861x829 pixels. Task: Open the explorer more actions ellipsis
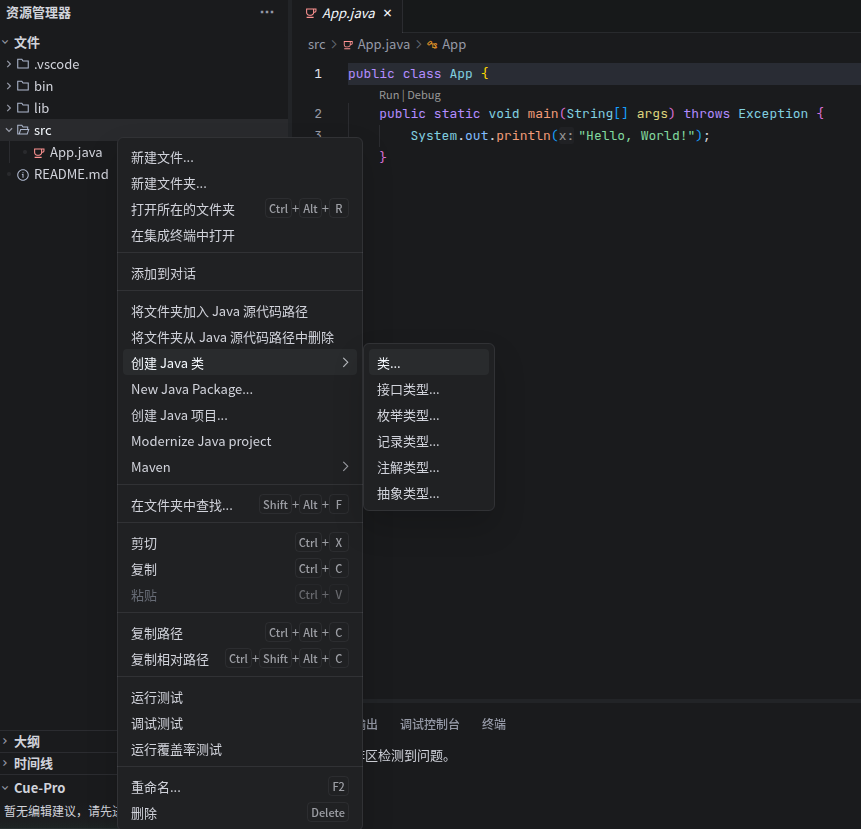[x=267, y=12]
